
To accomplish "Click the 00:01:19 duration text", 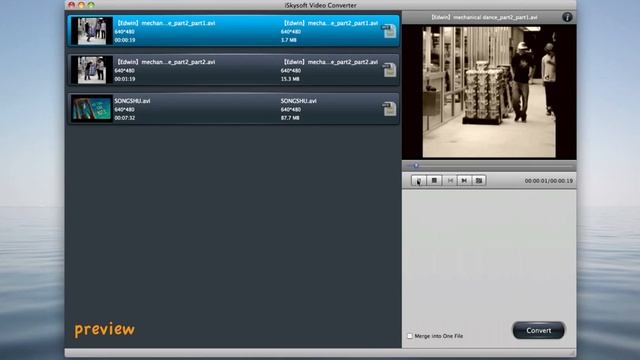I will tap(124, 79).
